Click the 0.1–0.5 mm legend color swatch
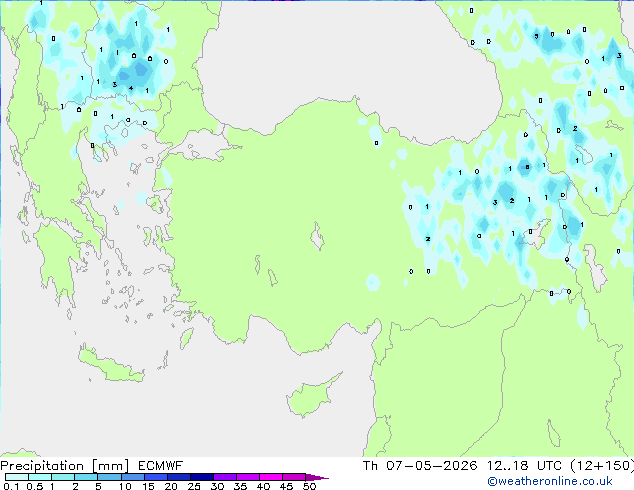 click(17, 477)
